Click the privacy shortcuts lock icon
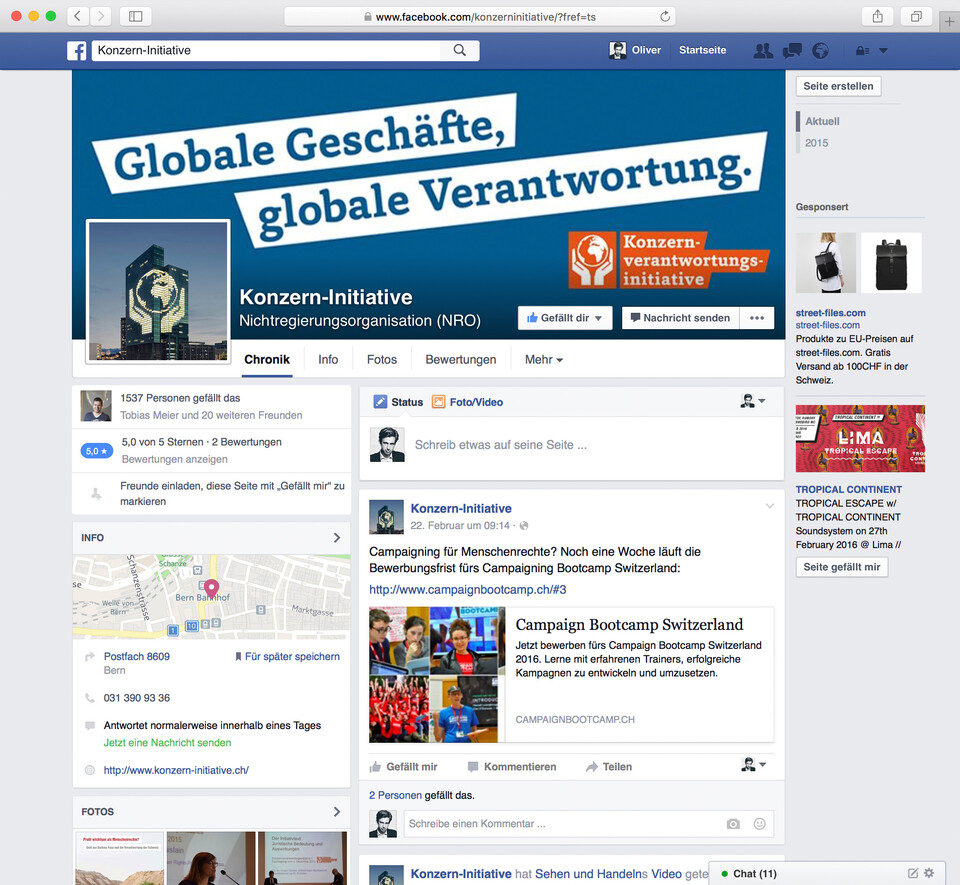 (860, 50)
